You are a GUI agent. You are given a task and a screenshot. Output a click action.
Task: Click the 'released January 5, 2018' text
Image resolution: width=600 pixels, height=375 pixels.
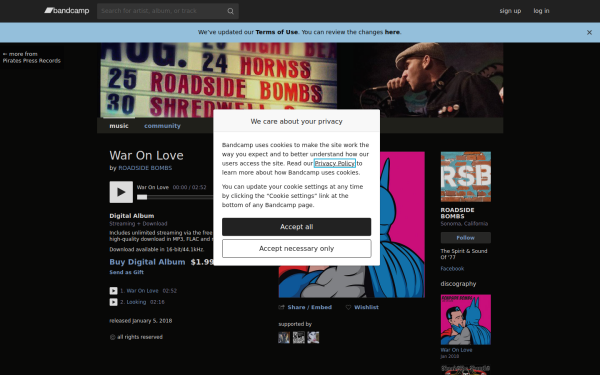click(x=140, y=321)
